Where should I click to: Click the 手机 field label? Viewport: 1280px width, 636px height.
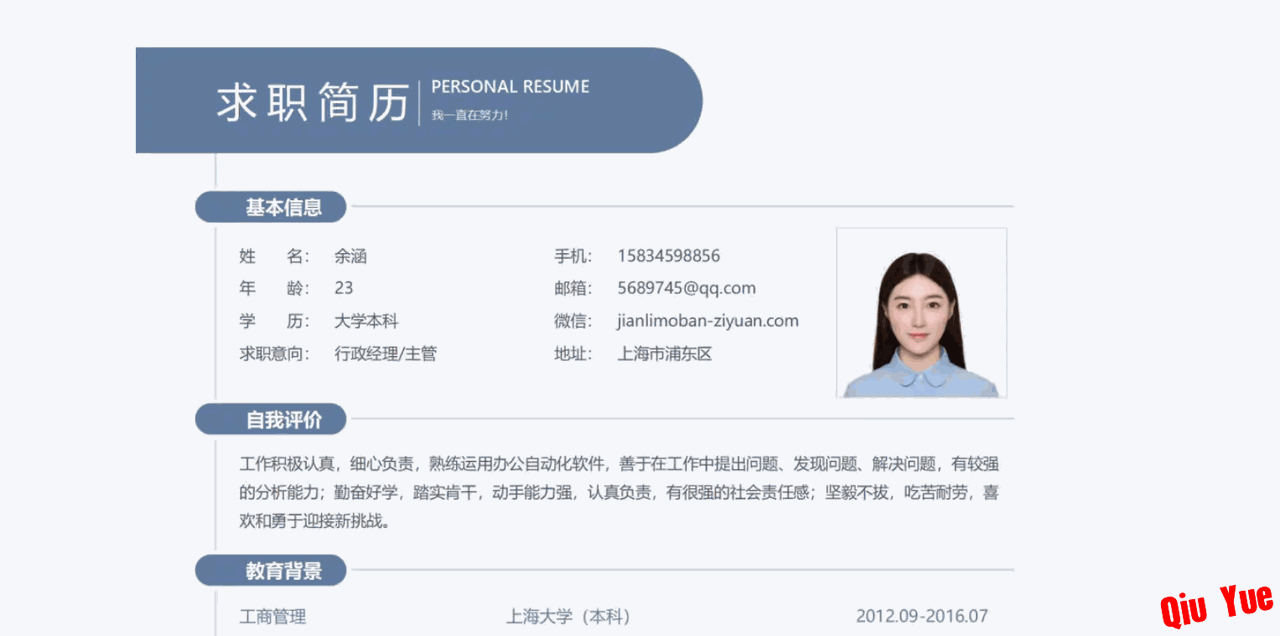[573, 256]
